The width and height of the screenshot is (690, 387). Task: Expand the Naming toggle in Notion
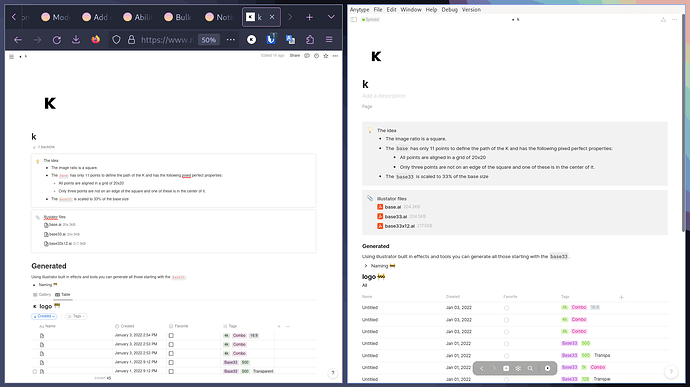tap(34, 285)
